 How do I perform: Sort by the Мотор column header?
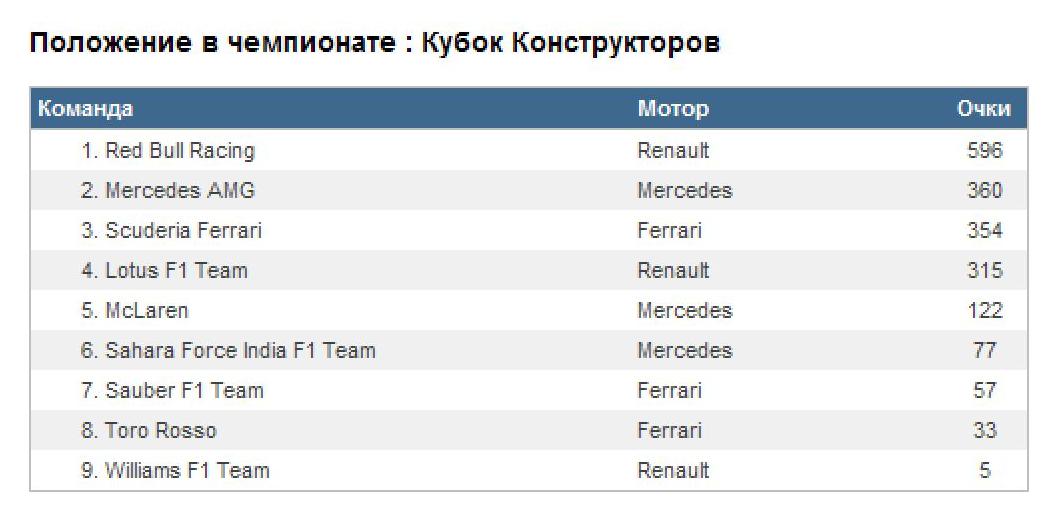[673, 109]
